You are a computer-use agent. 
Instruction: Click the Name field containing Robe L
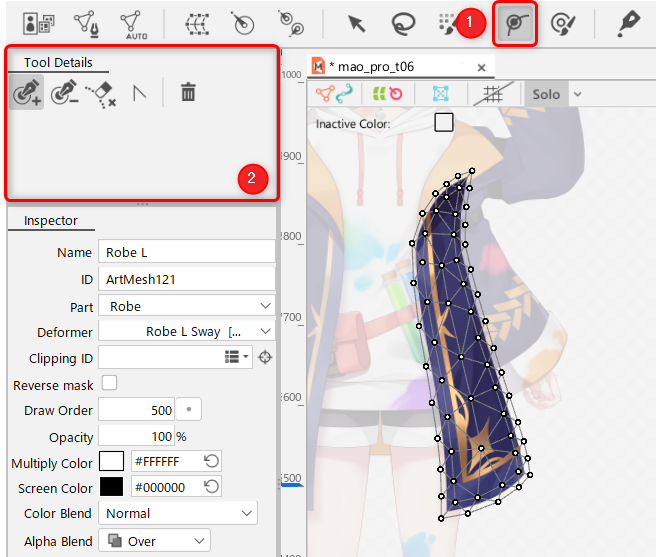(186, 253)
